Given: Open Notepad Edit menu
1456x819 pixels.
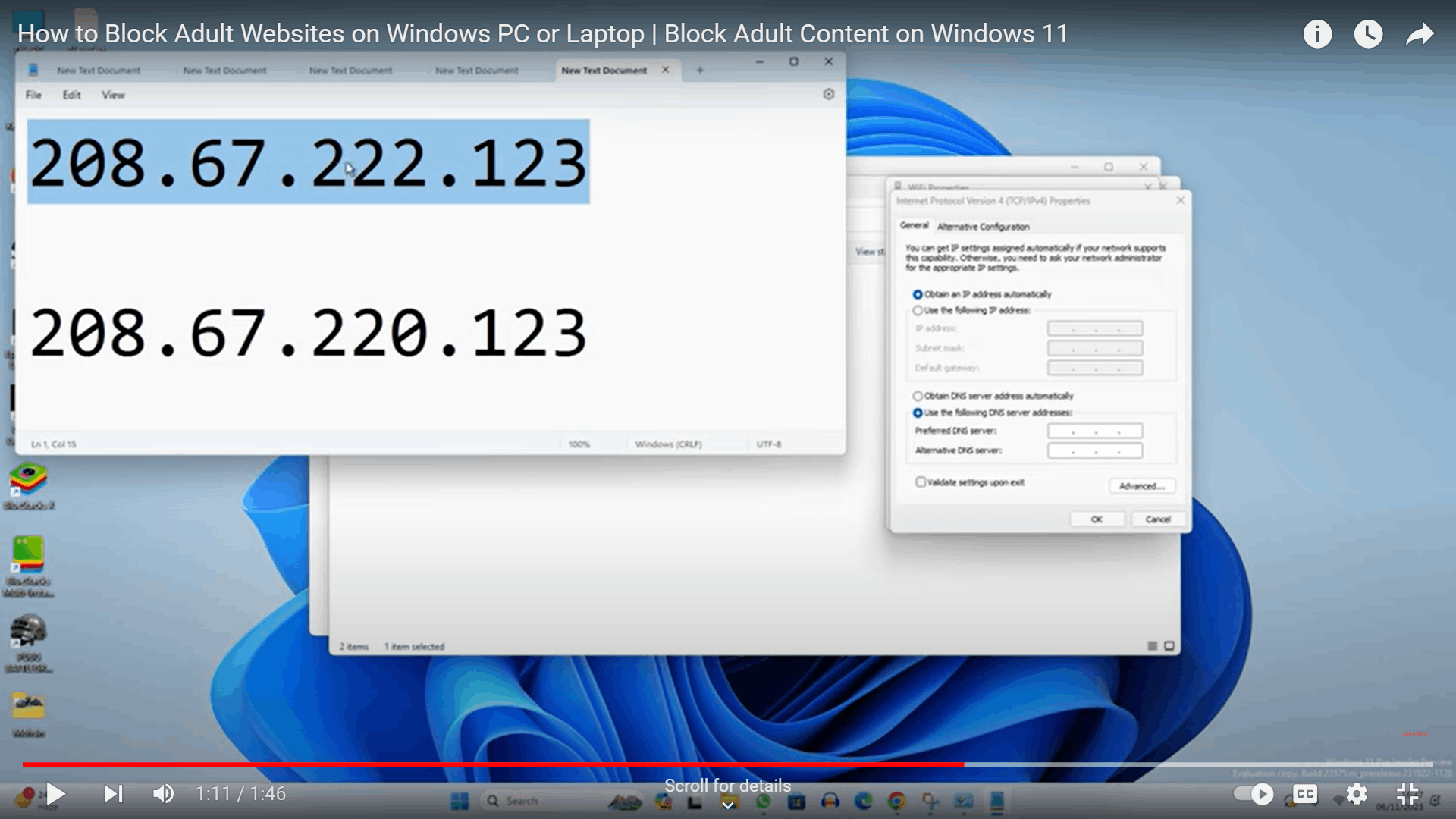Looking at the screenshot, I should [71, 95].
